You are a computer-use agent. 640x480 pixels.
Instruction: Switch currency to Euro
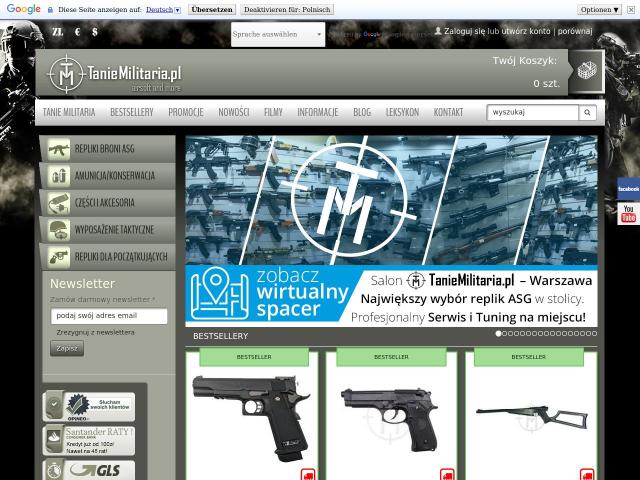click(78, 32)
